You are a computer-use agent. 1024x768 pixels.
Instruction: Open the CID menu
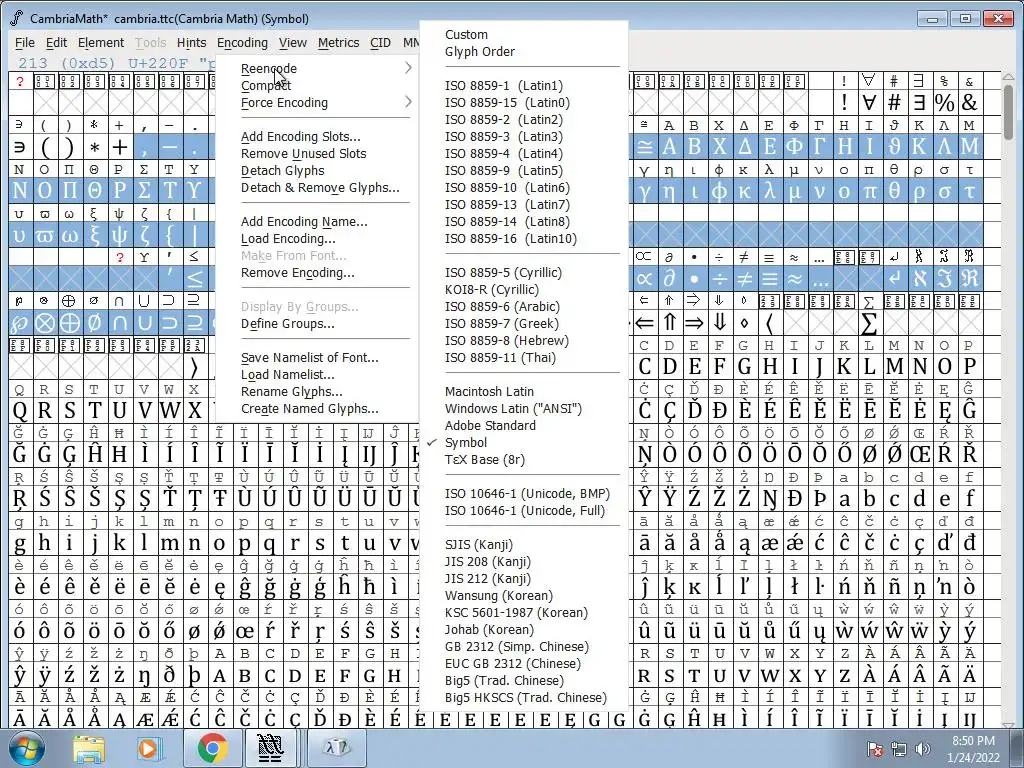(380, 42)
